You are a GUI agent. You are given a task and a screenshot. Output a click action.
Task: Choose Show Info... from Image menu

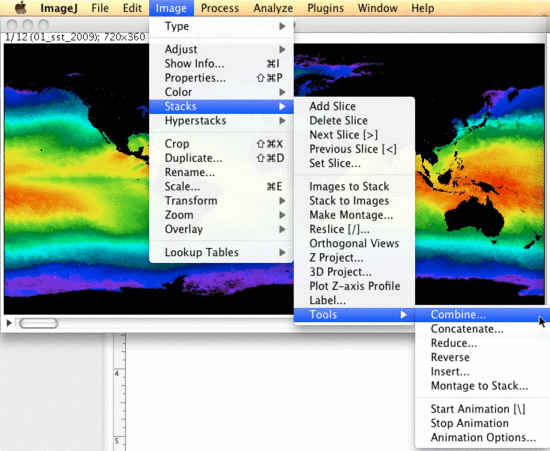(x=221, y=63)
